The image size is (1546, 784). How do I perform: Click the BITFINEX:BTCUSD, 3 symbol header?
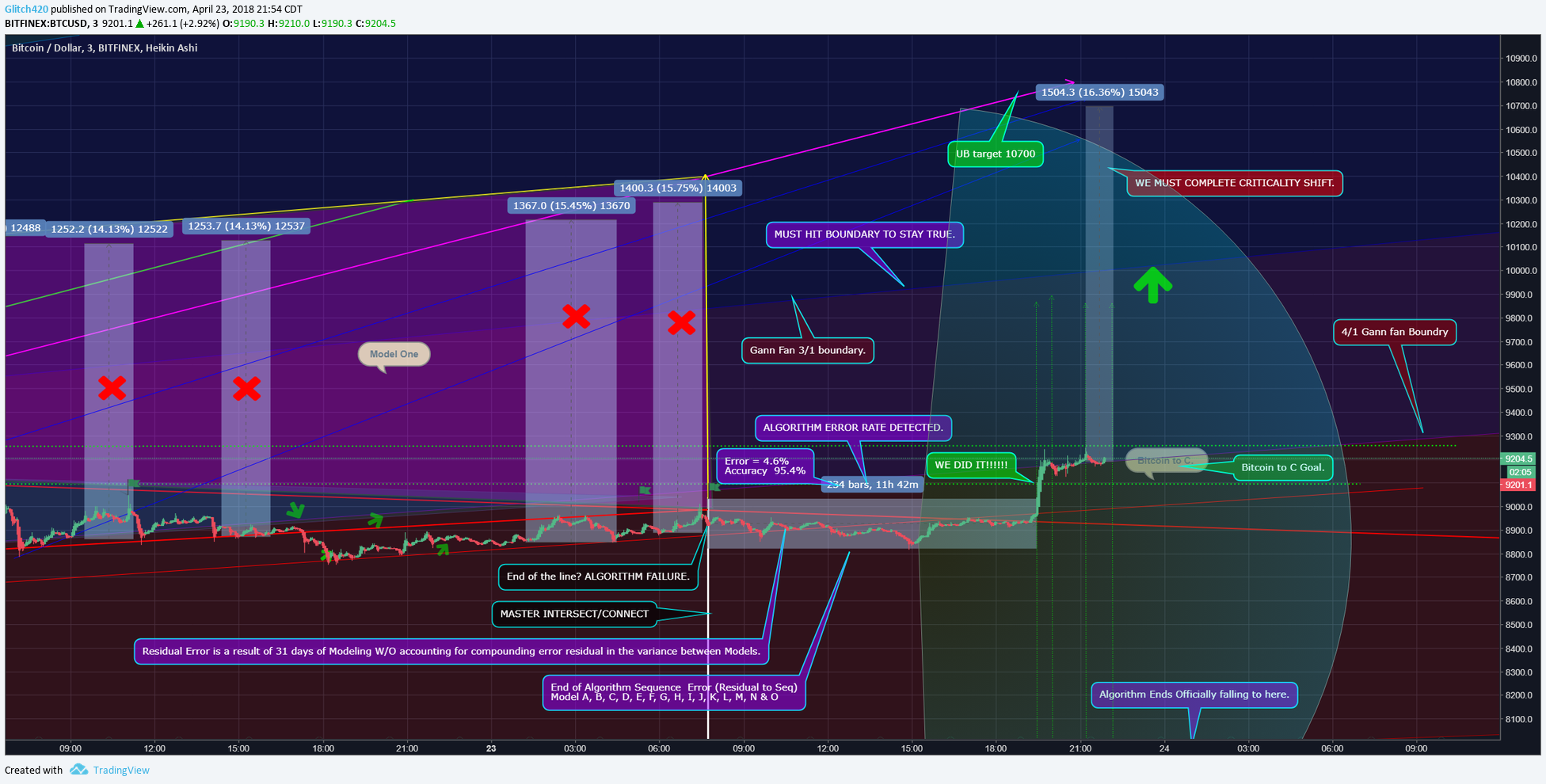(x=51, y=24)
